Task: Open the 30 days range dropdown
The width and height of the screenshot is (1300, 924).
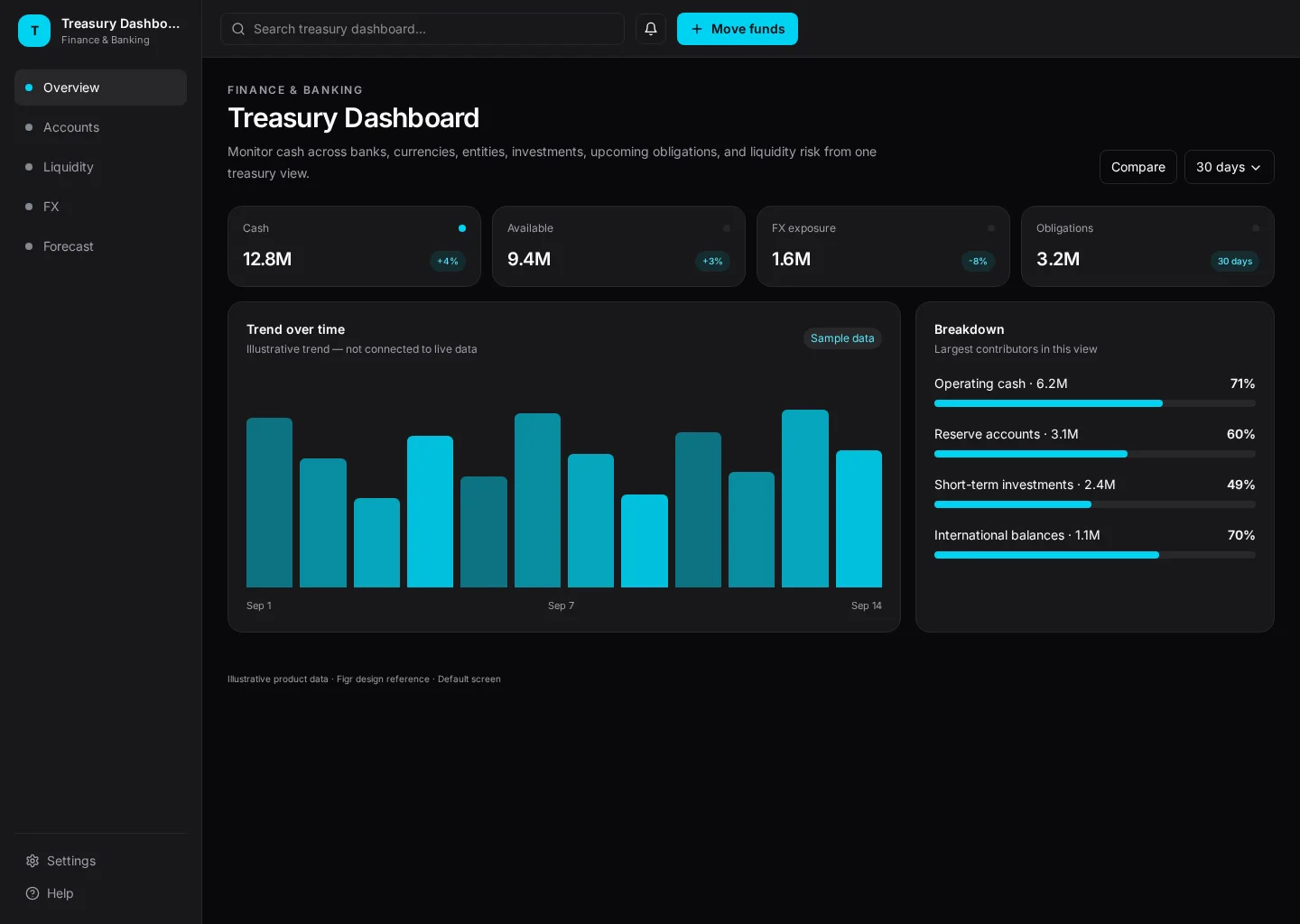Action: pos(1230,167)
